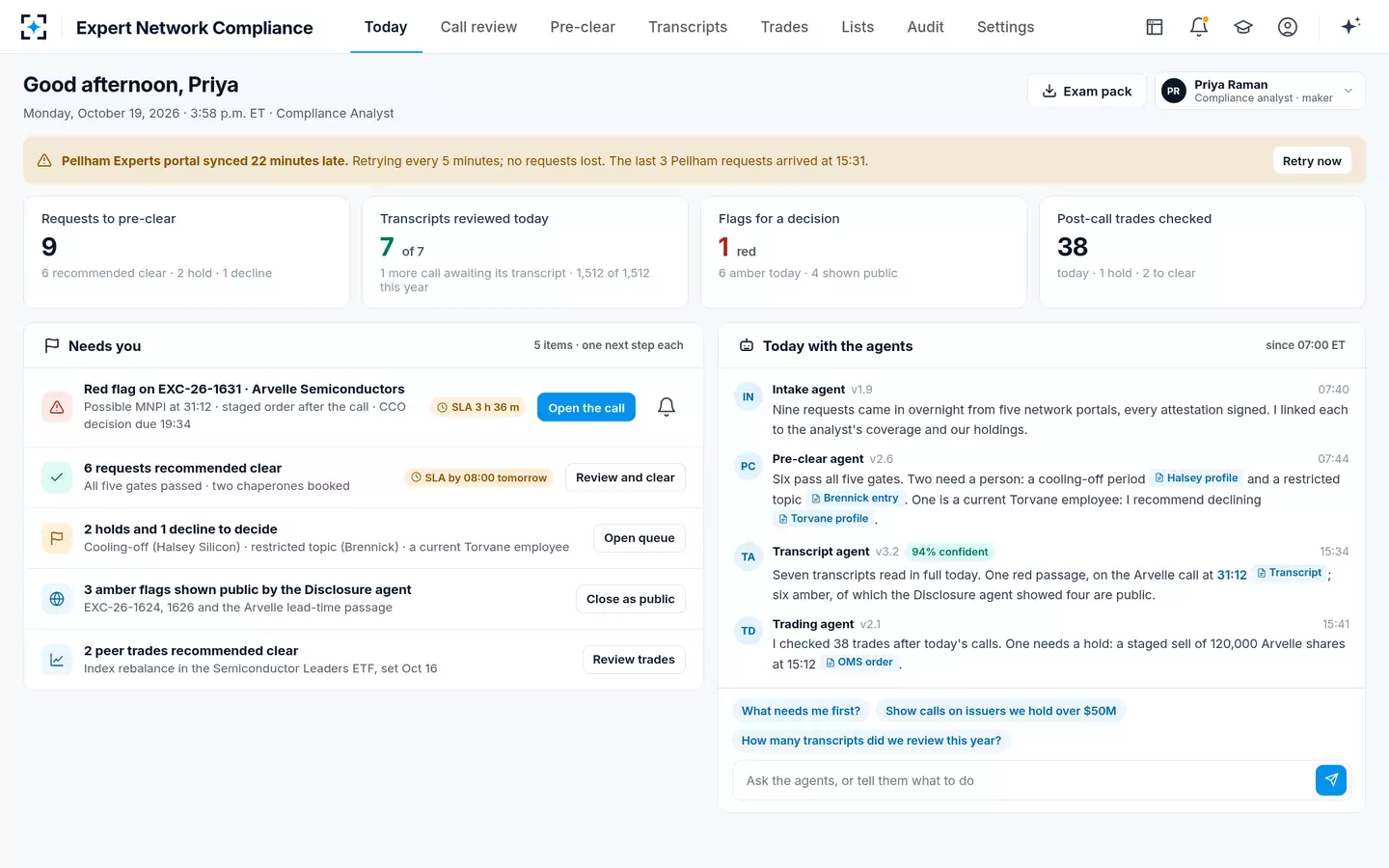Select the Trades tab
The width and height of the screenshot is (1389, 868).
click(784, 27)
